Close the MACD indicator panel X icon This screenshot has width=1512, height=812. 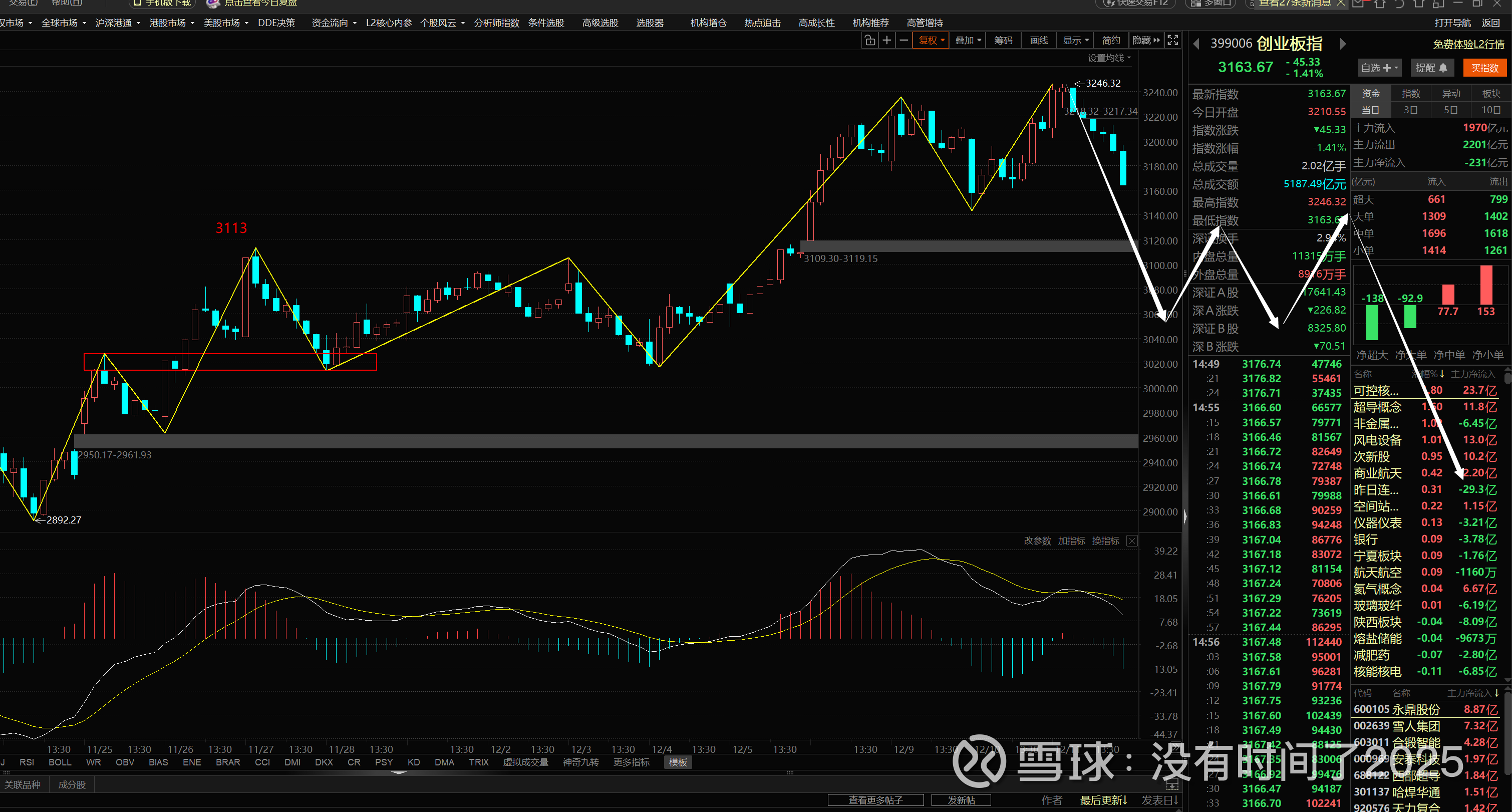1132,540
